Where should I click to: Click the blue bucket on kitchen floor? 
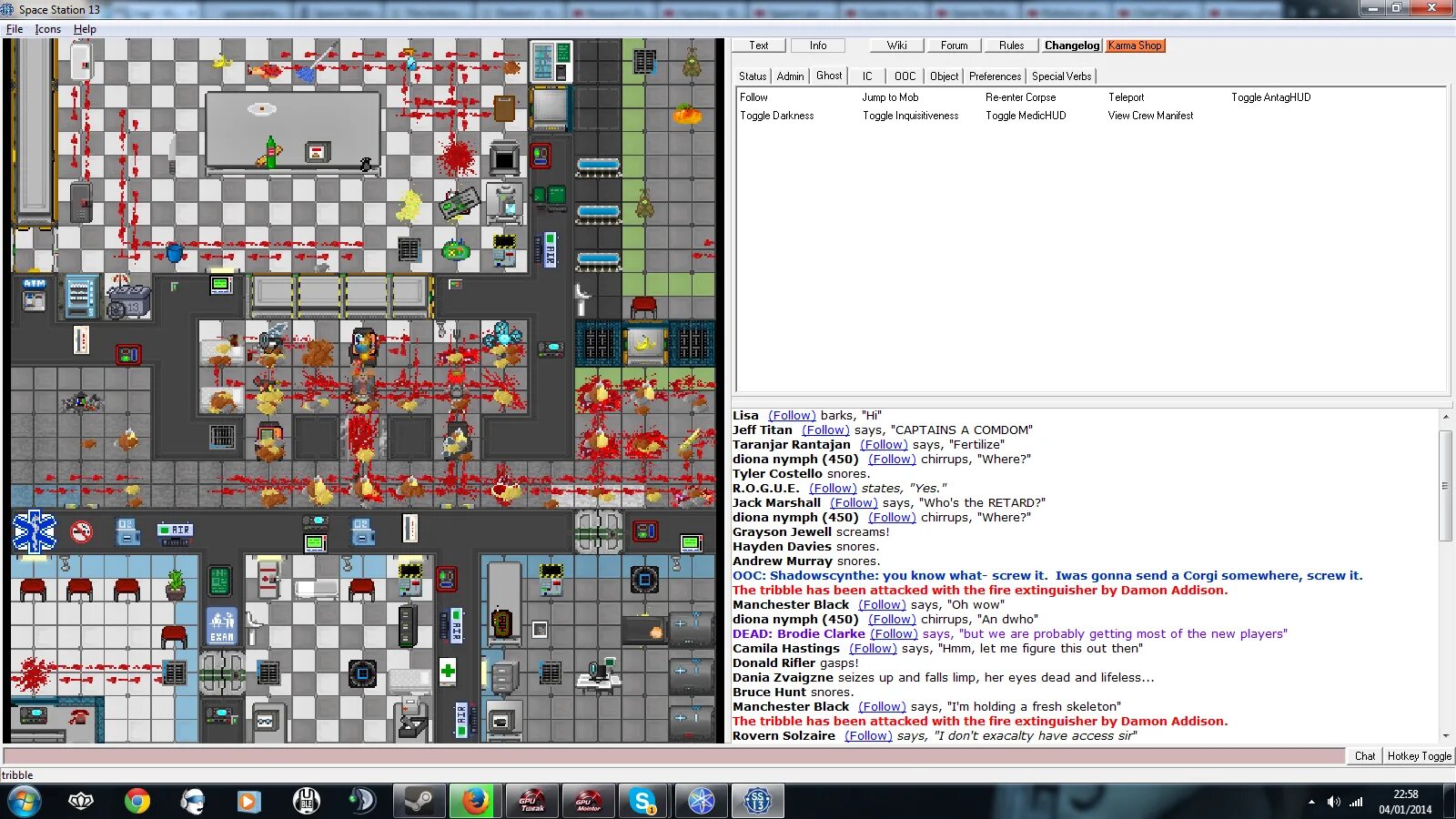175,251
